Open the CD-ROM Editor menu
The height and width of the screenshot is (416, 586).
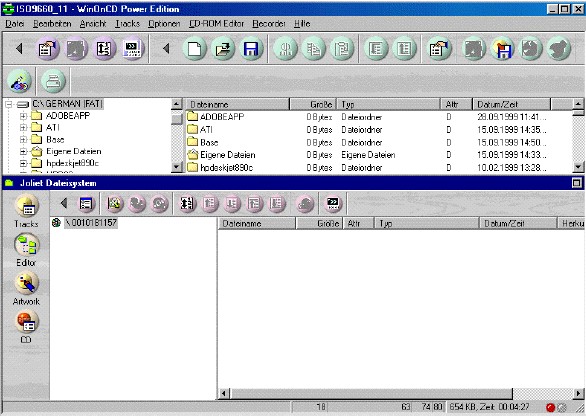click(216, 24)
